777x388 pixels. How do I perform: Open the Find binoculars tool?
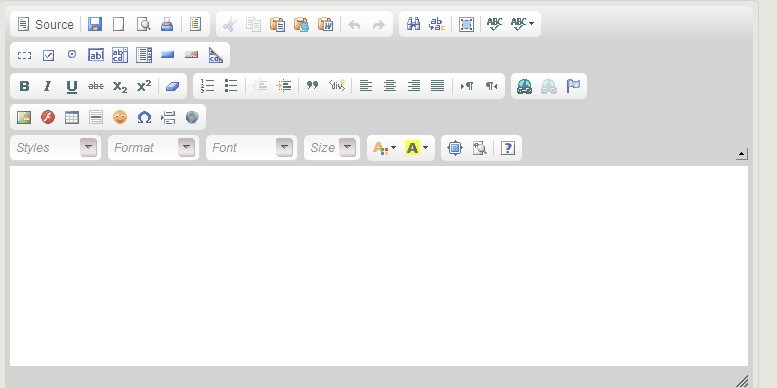[x=413, y=24]
